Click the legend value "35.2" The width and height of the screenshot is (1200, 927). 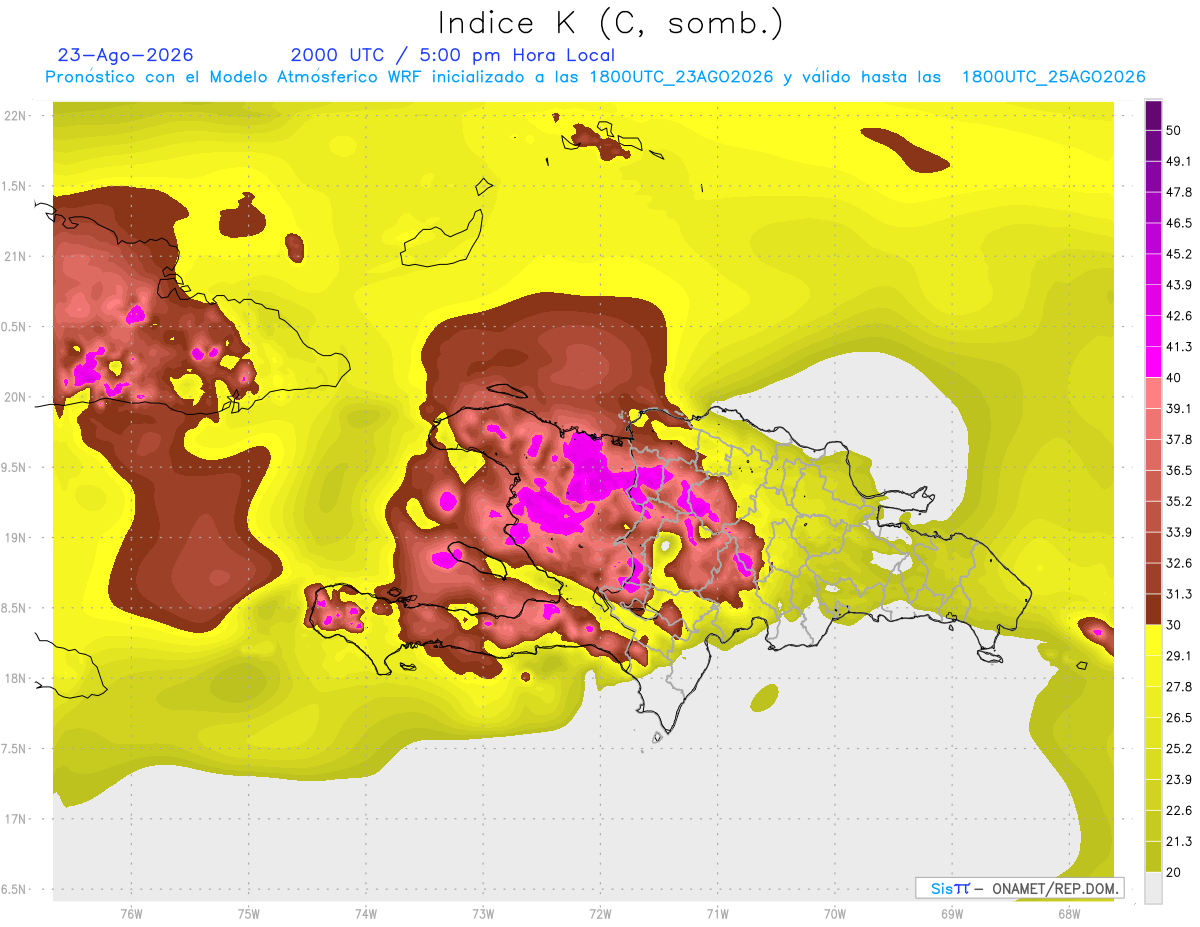tap(1179, 501)
